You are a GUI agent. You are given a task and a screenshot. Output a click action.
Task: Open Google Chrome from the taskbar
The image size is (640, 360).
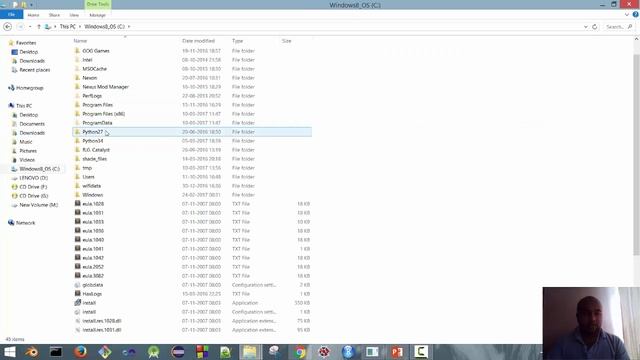click(299, 352)
